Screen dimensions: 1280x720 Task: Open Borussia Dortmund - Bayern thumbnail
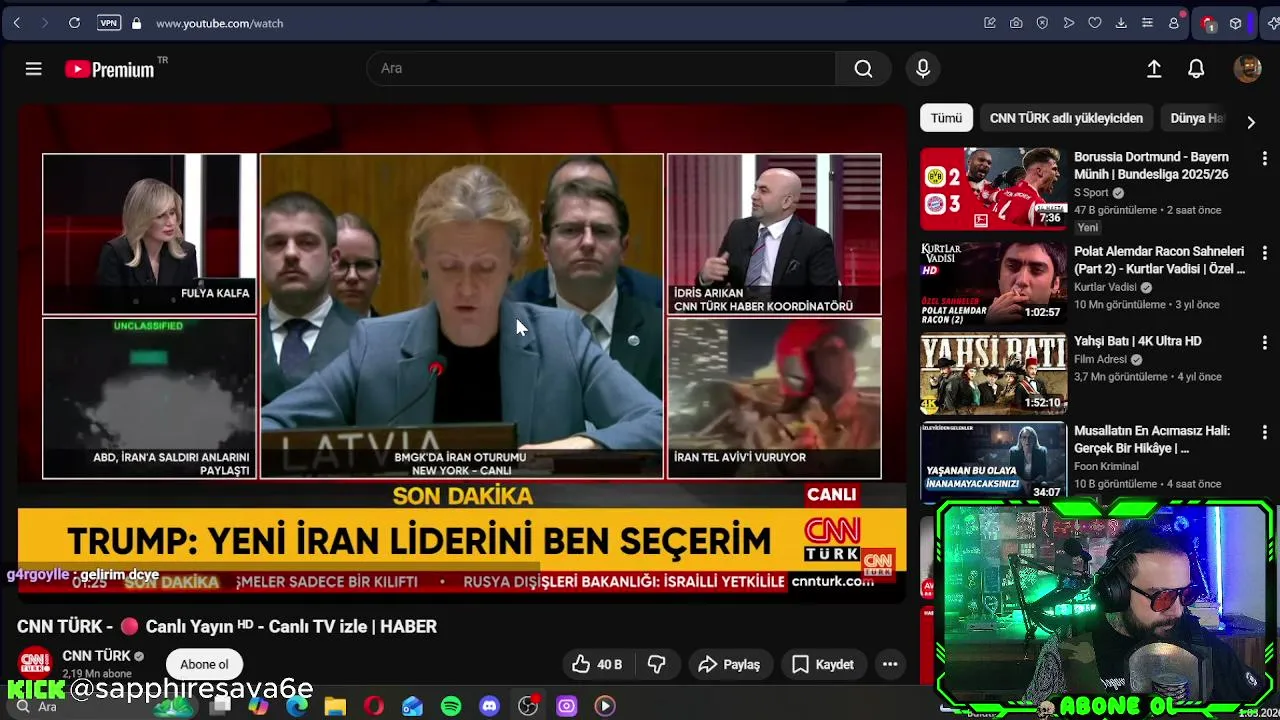pos(993,189)
